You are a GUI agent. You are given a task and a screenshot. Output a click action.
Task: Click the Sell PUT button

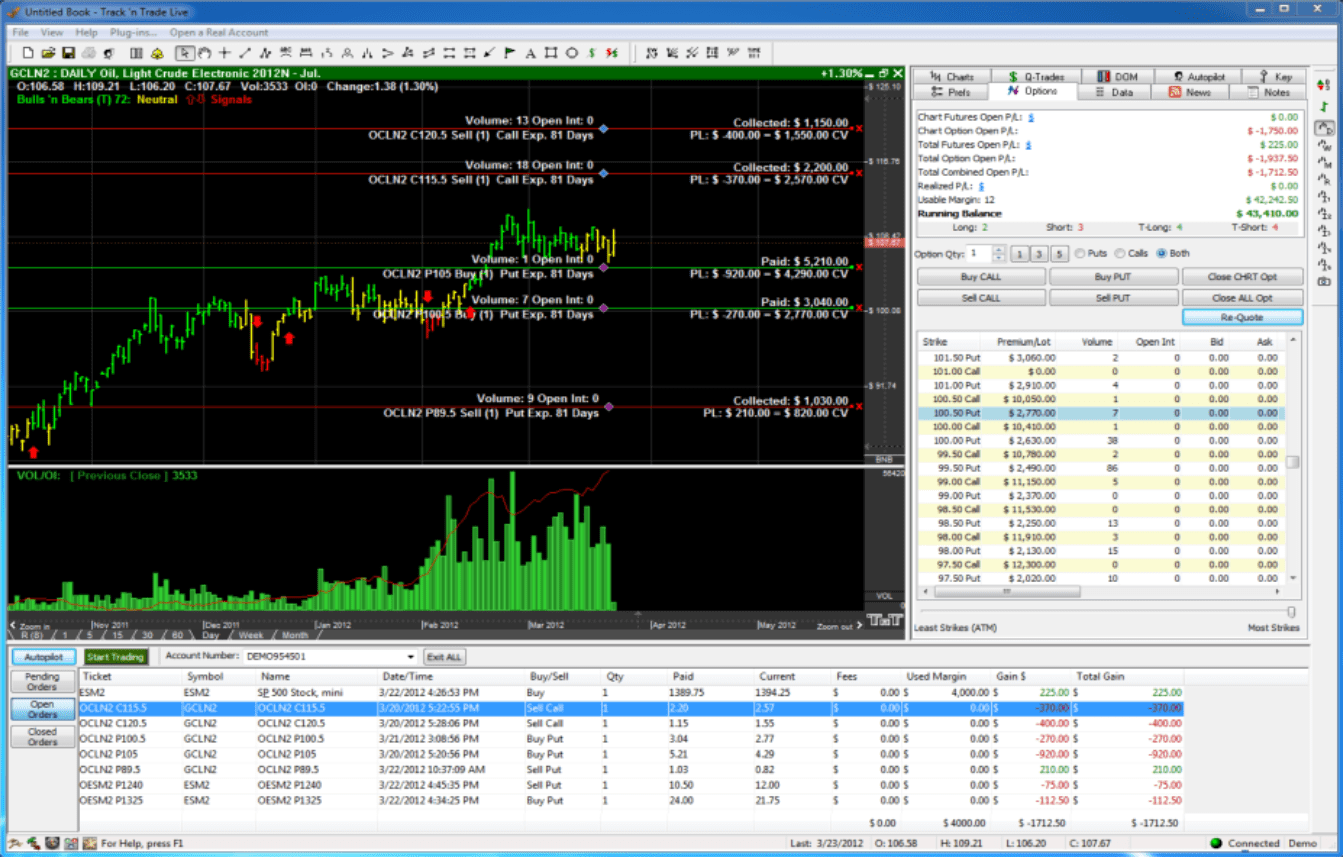[x=1112, y=298]
